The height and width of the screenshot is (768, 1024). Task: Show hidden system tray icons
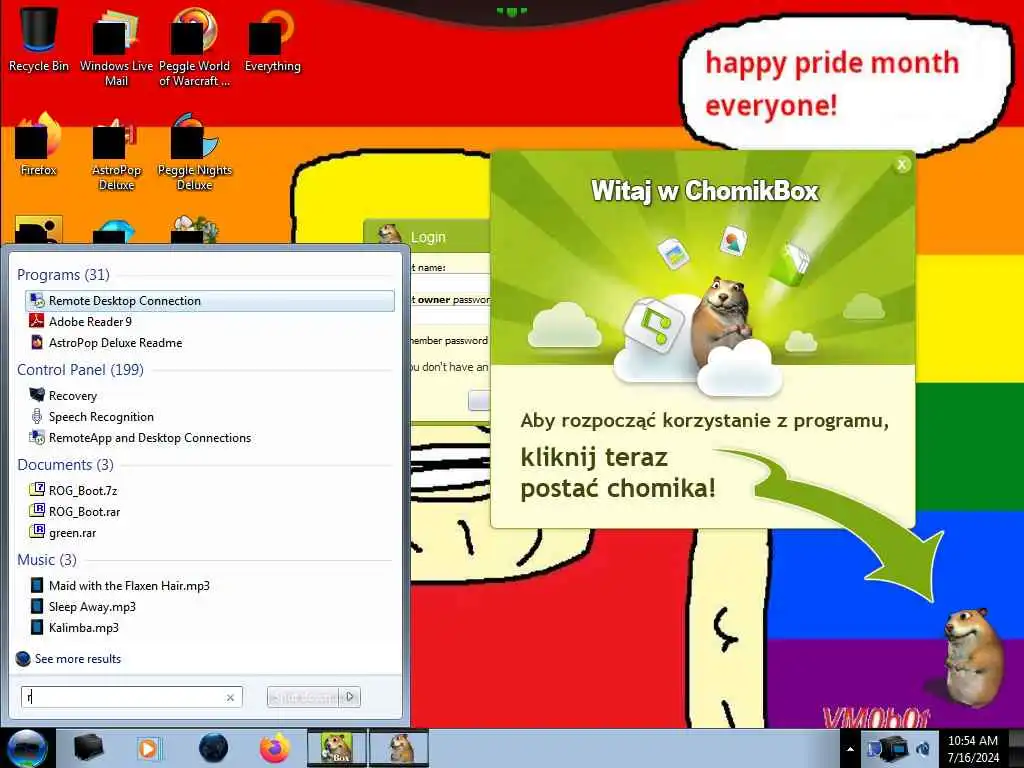point(850,750)
